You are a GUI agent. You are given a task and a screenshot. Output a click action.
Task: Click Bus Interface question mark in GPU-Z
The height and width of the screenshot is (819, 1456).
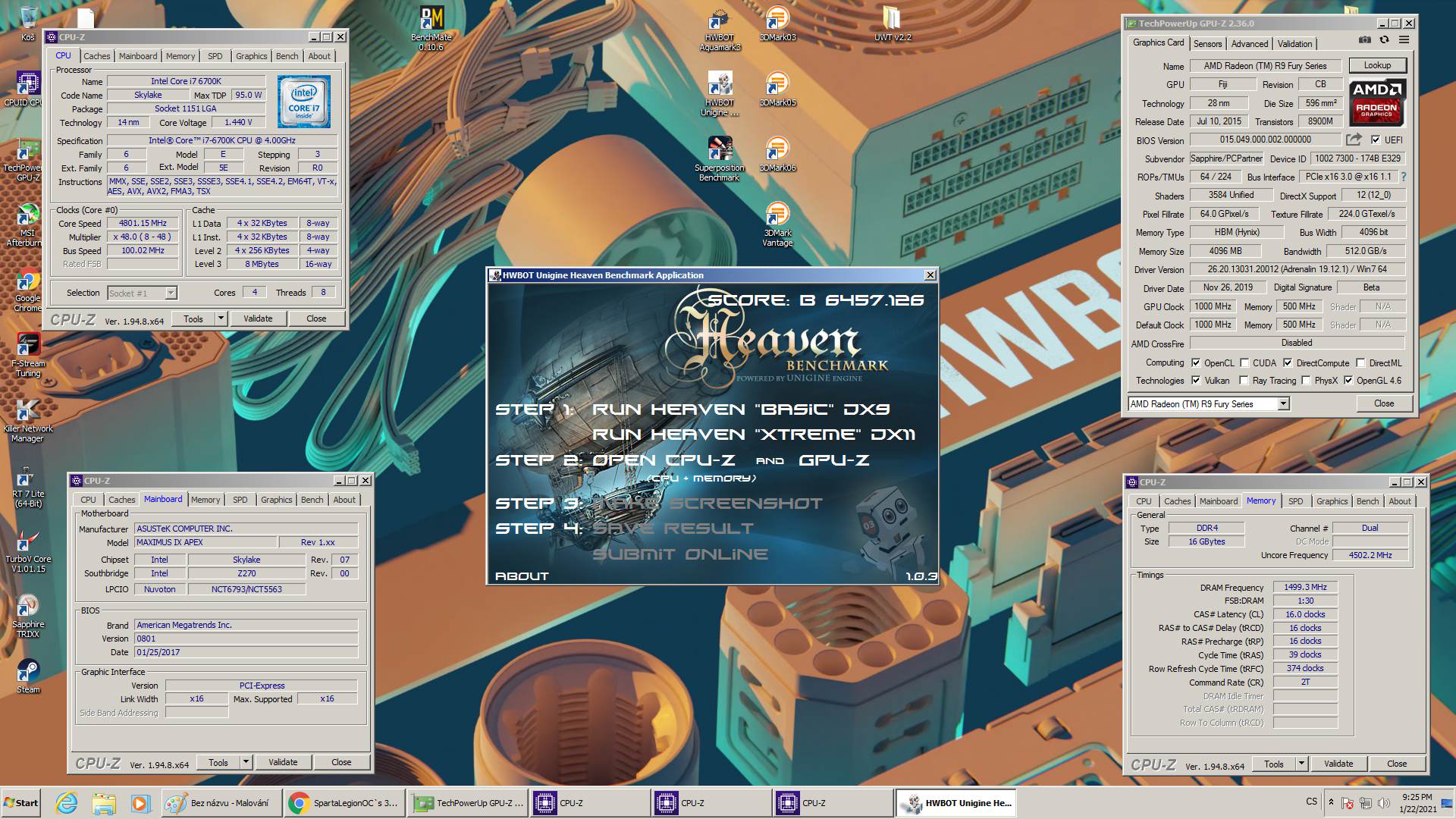pyautogui.click(x=1403, y=177)
